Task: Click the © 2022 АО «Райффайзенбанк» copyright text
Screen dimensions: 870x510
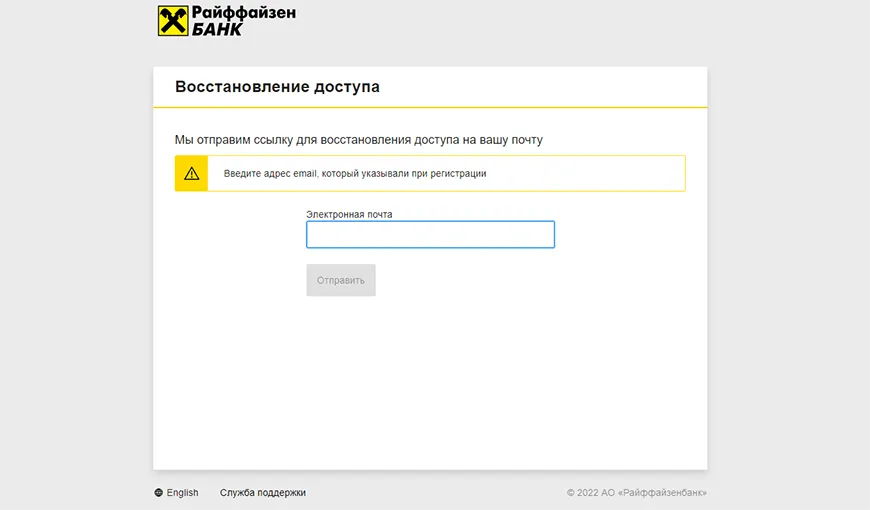Action: pos(636,493)
